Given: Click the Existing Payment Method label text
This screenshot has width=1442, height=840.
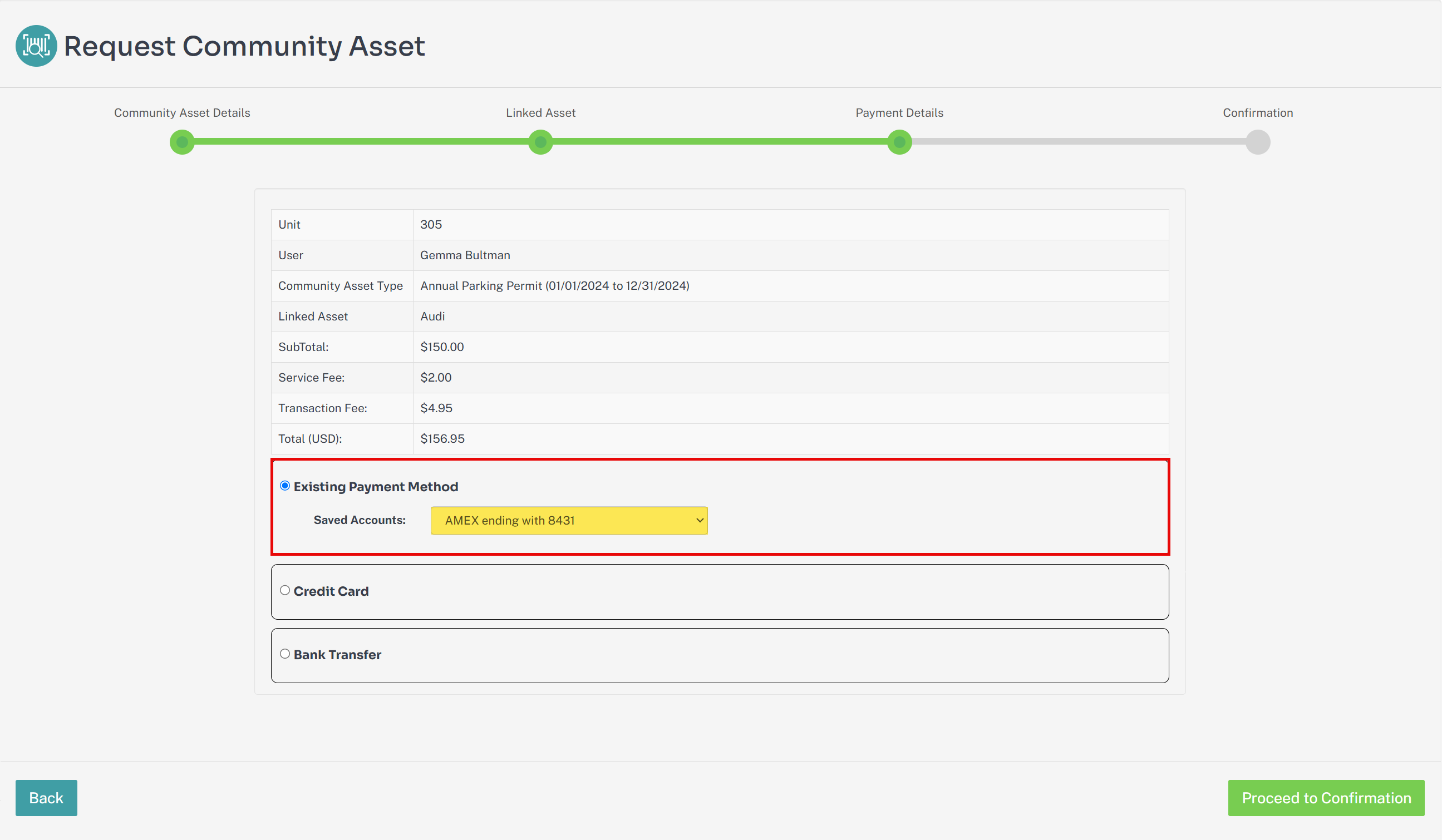Looking at the screenshot, I should [x=376, y=487].
